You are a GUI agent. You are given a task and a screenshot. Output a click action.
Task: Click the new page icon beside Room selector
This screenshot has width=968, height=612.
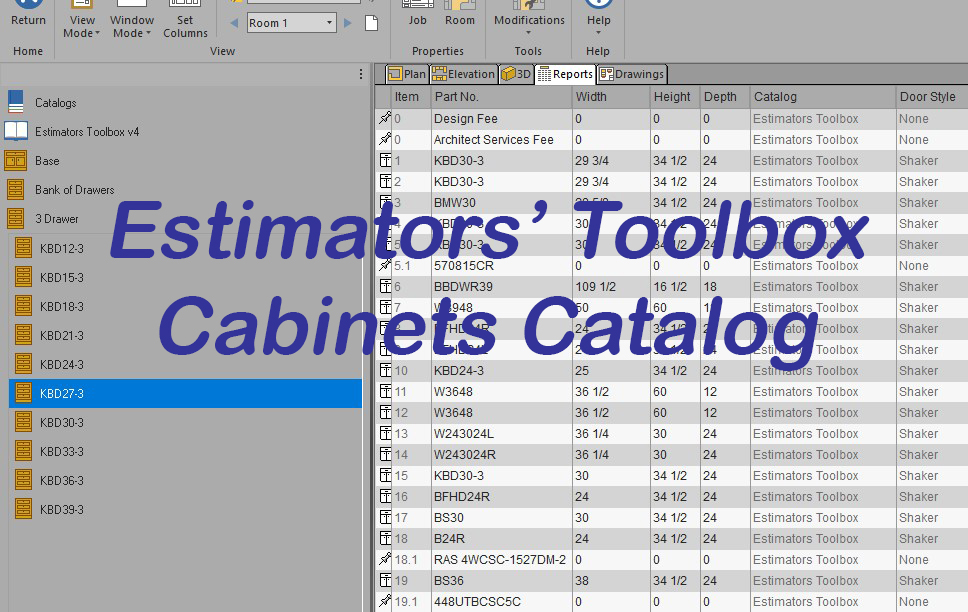pos(371,20)
